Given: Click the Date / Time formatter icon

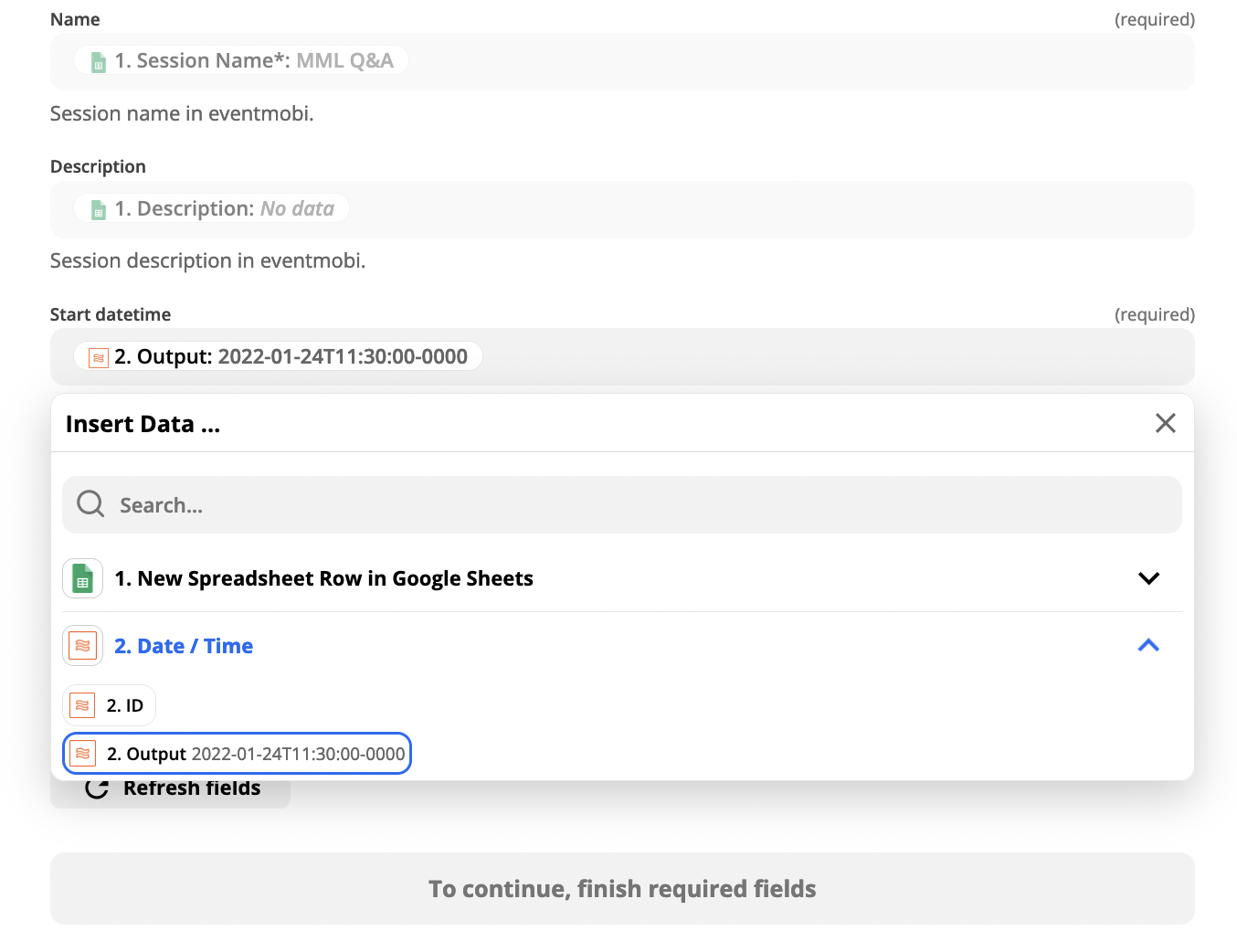Looking at the screenshot, I should pos(83,646).
